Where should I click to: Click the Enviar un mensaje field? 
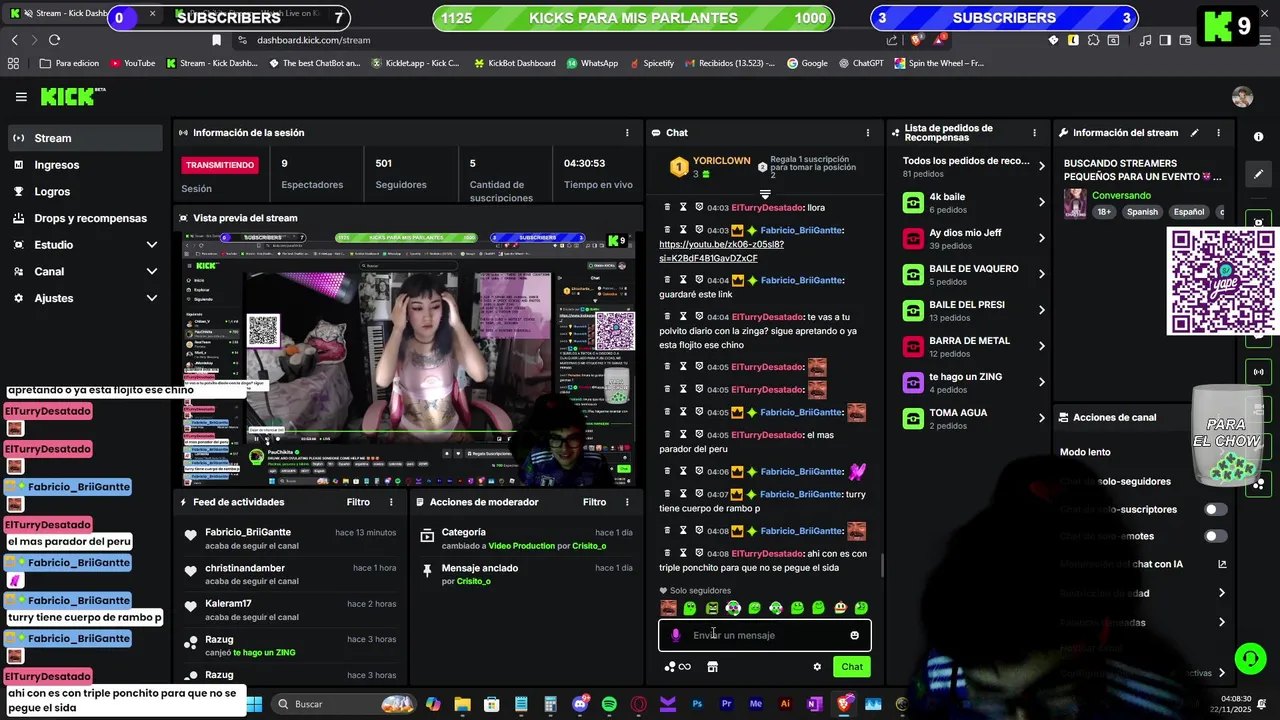765,635
